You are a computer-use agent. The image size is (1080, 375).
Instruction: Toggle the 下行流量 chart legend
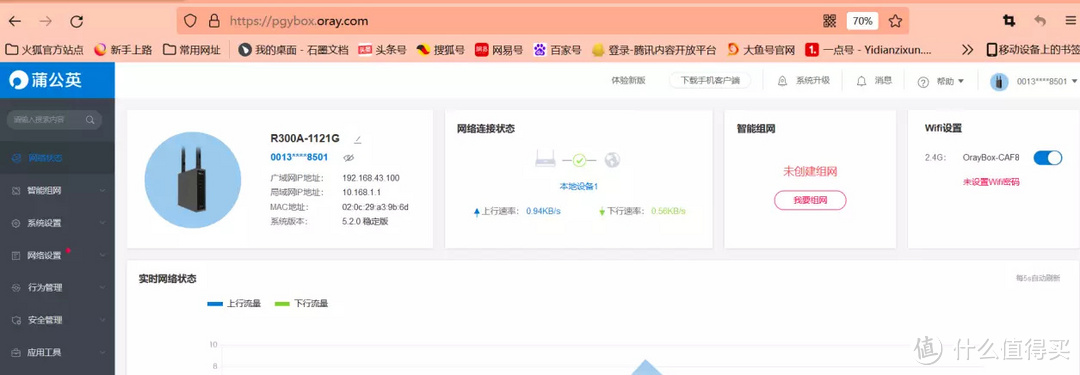301,303
